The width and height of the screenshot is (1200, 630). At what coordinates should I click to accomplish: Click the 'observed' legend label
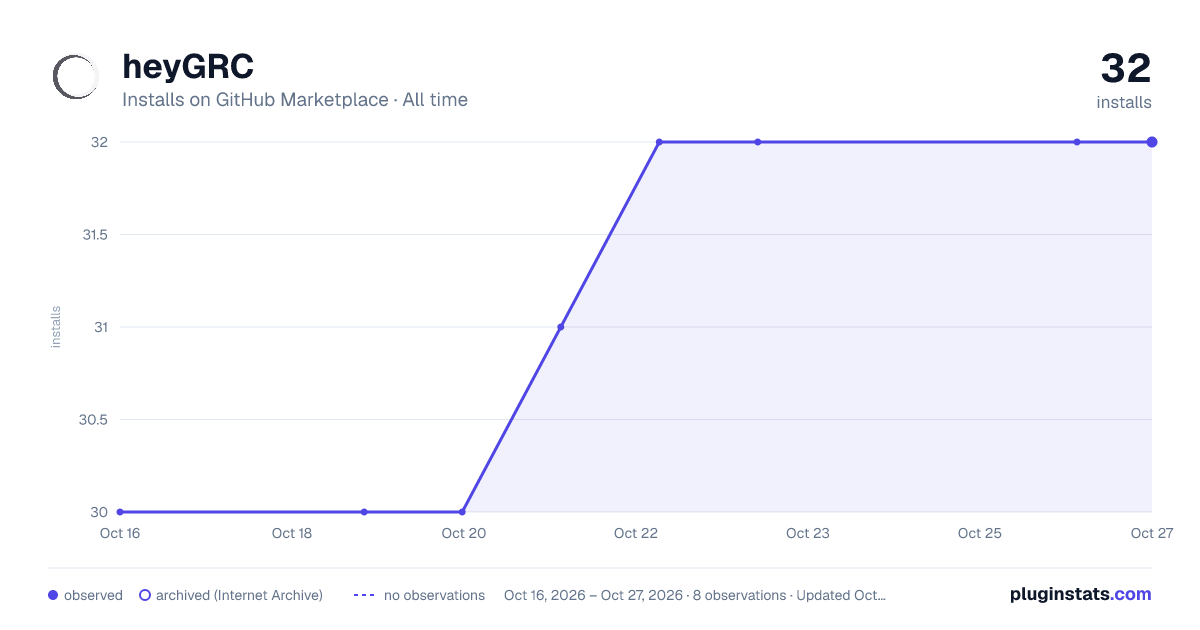click(x=93, y=595)
